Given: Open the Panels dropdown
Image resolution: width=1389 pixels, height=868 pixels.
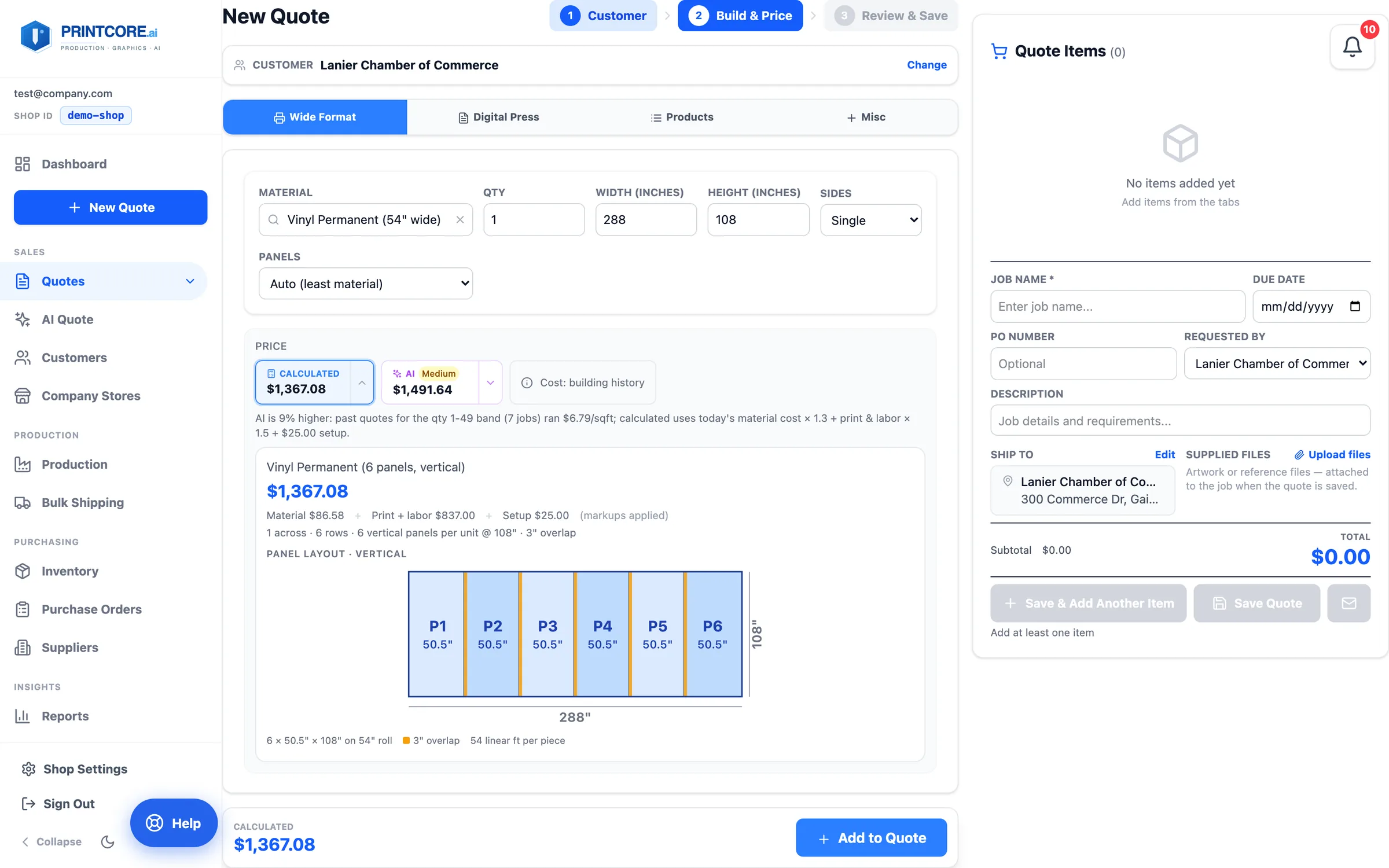Looking at the screenshot, I should click(366, 284).
